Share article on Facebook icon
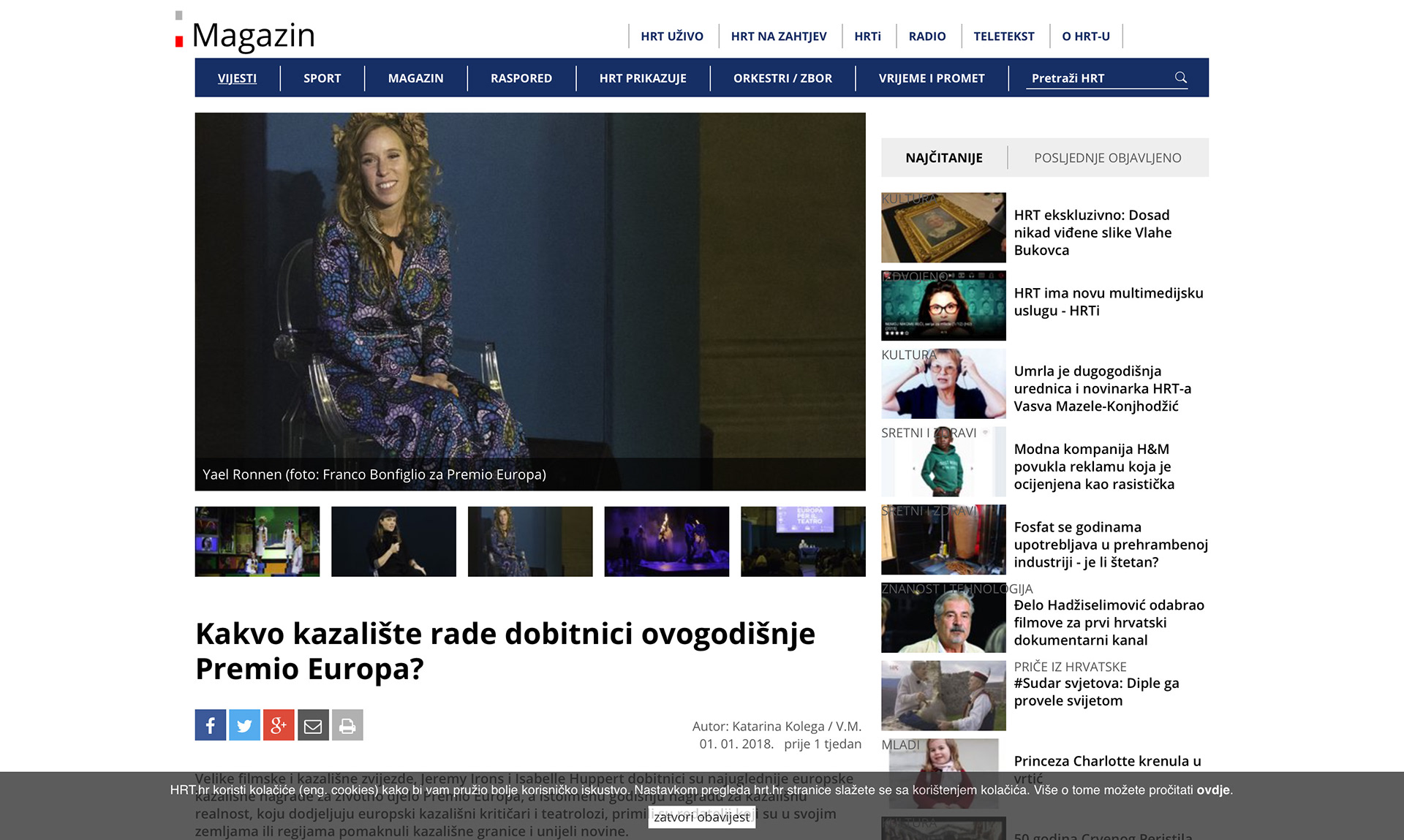Image resolution: width=1404 pixels, height=840 pixels. [210, 725]
